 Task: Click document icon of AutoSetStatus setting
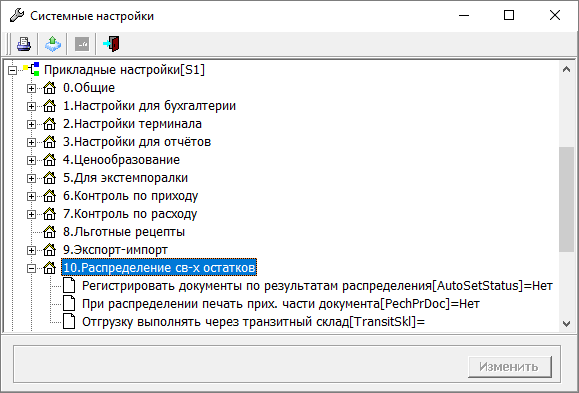click(69, 286)
